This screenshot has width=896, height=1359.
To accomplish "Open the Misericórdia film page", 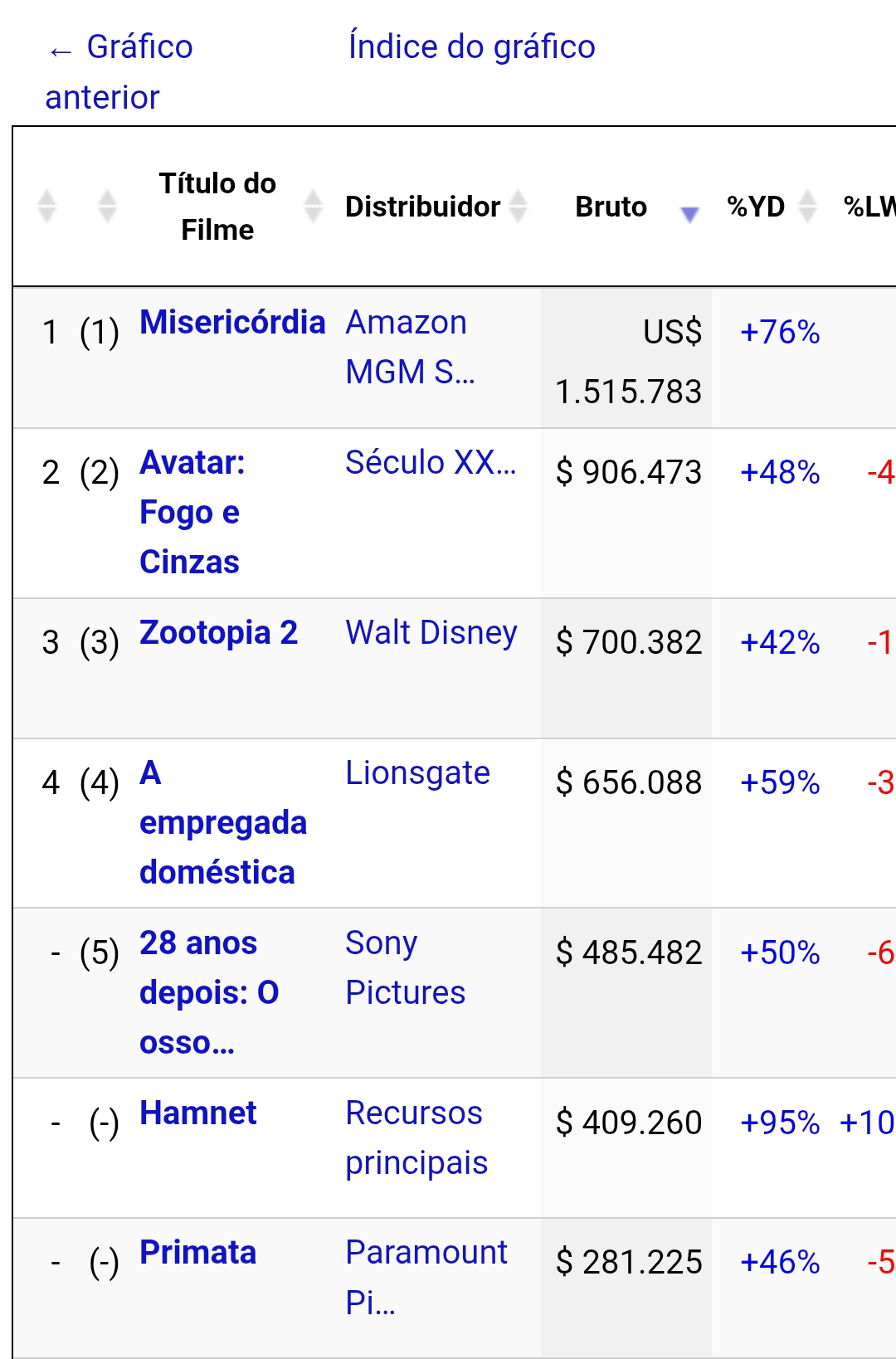I will pos(232,322).
